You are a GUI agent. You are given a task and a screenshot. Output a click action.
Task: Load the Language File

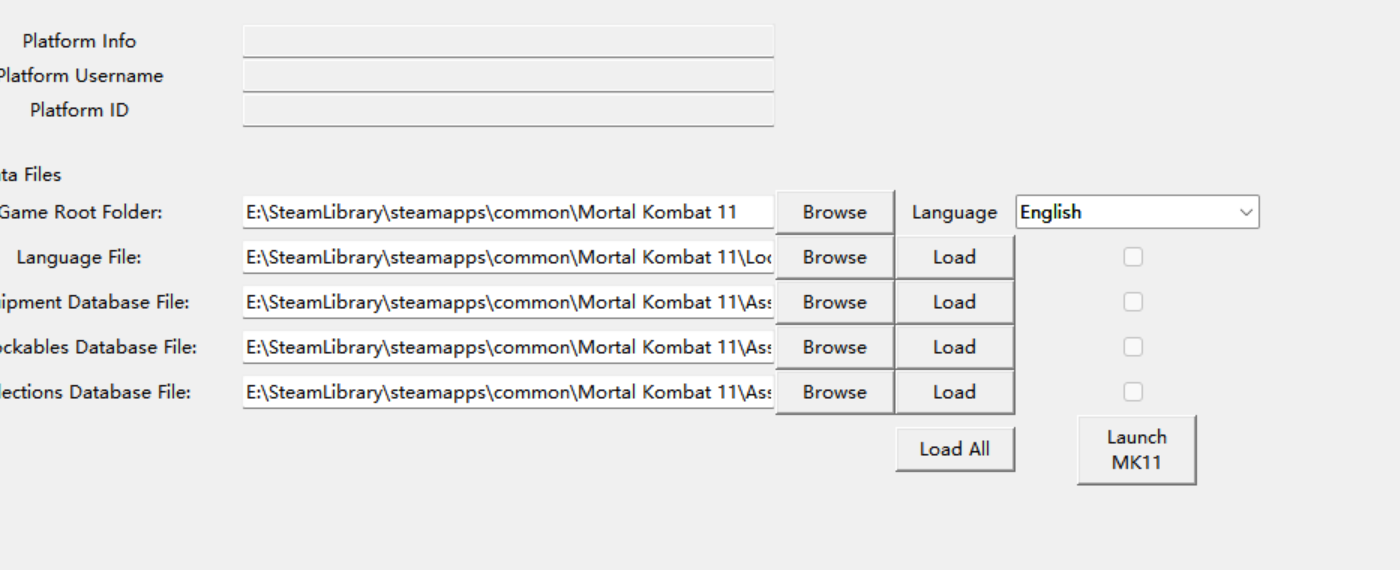coord(954,257)
